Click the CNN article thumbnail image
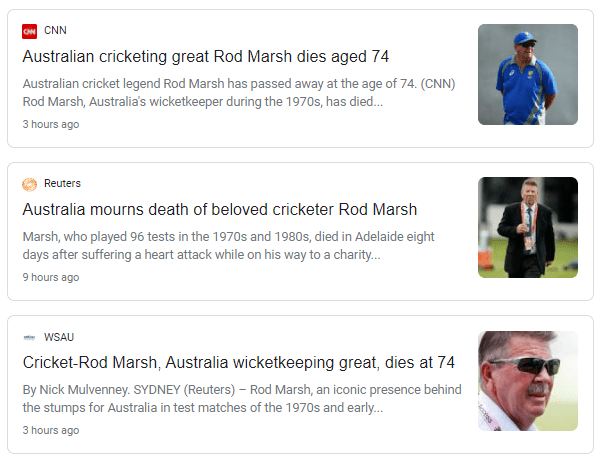This screenshot has width=607, height=465. [x=527, y=75]
